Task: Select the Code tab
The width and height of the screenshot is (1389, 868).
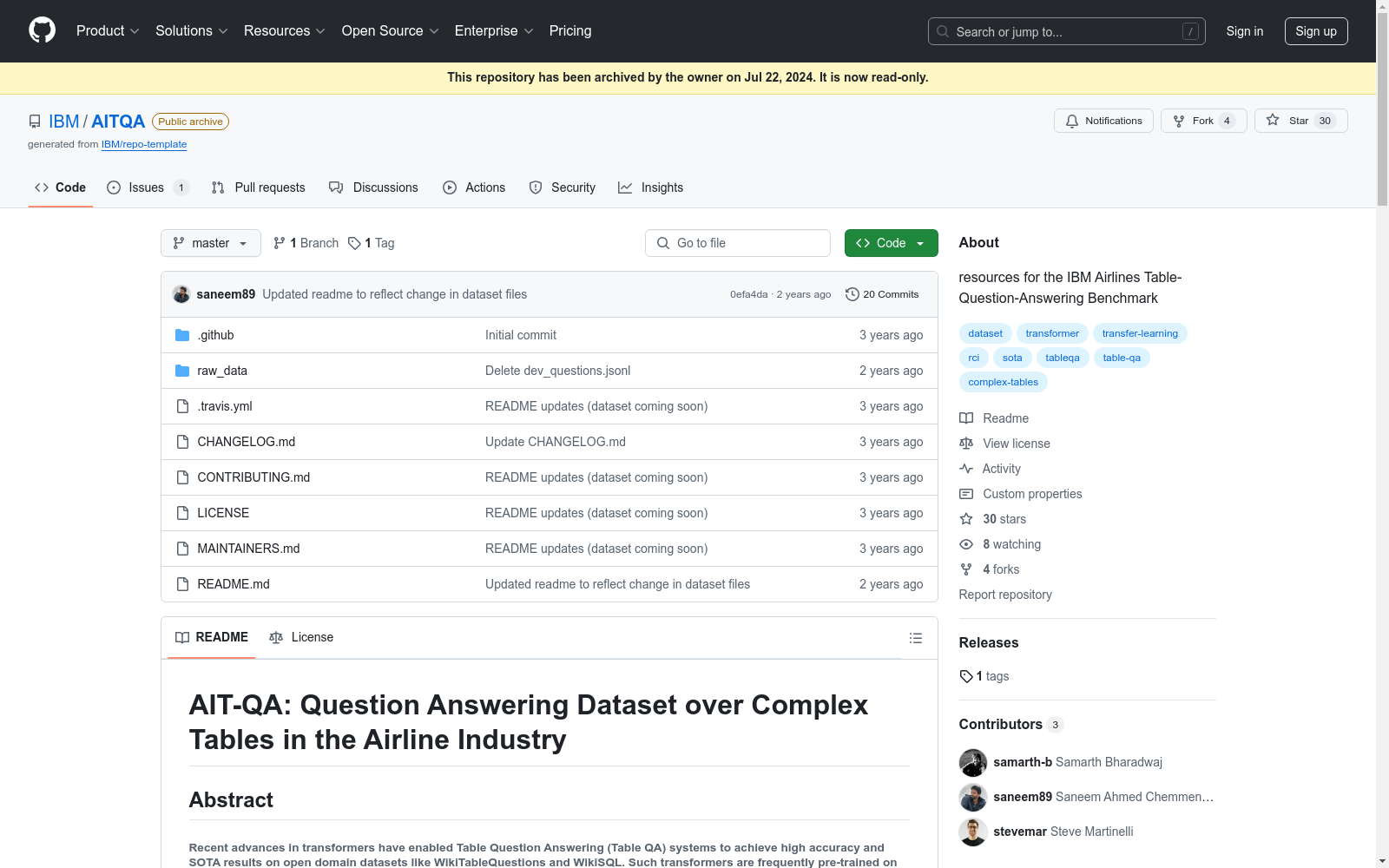Action: 61,187
